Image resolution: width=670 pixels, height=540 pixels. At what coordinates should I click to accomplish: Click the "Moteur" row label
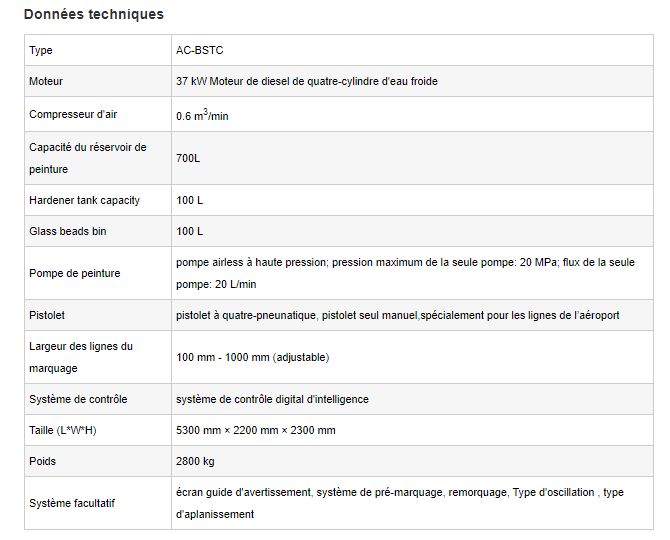(46, 81)
